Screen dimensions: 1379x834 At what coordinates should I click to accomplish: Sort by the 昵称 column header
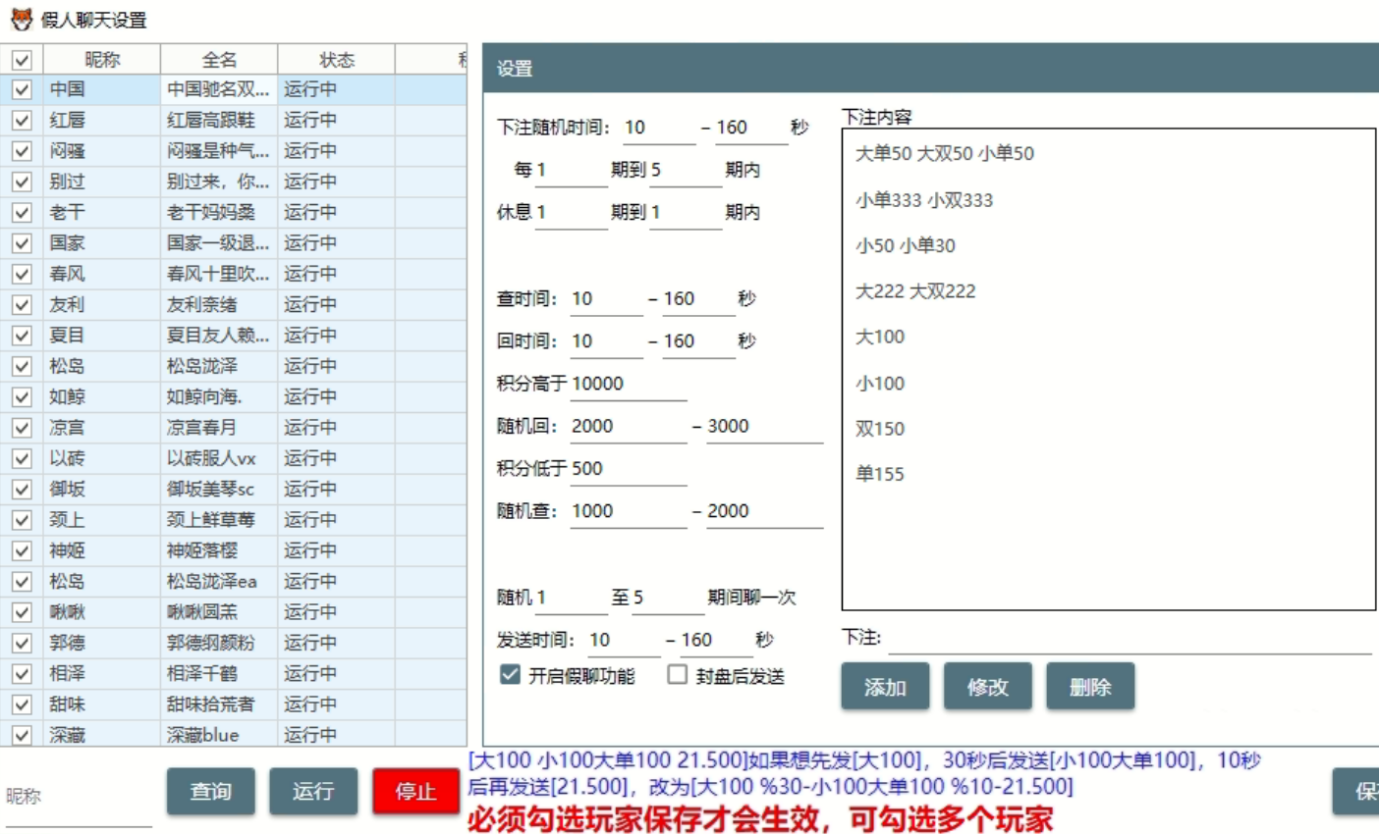101,60
